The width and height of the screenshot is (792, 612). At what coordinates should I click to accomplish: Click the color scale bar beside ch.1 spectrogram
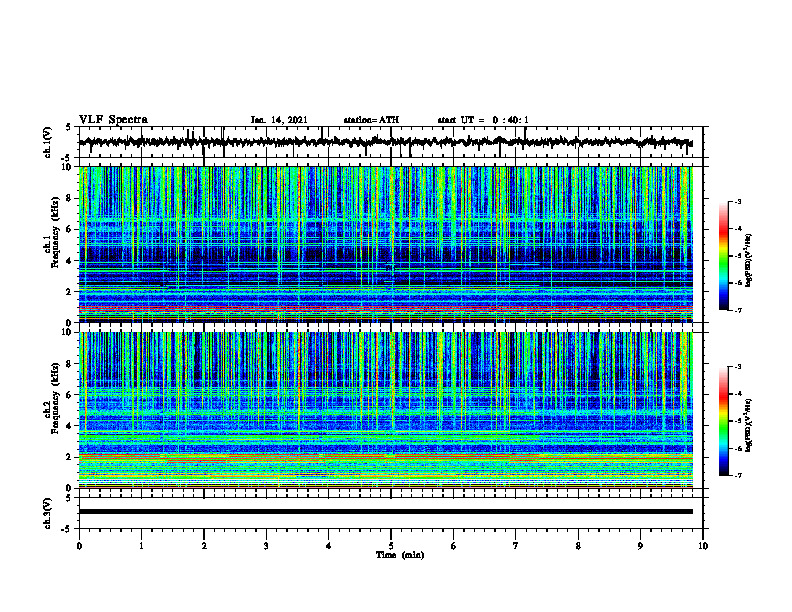click(x=724, y=256)
